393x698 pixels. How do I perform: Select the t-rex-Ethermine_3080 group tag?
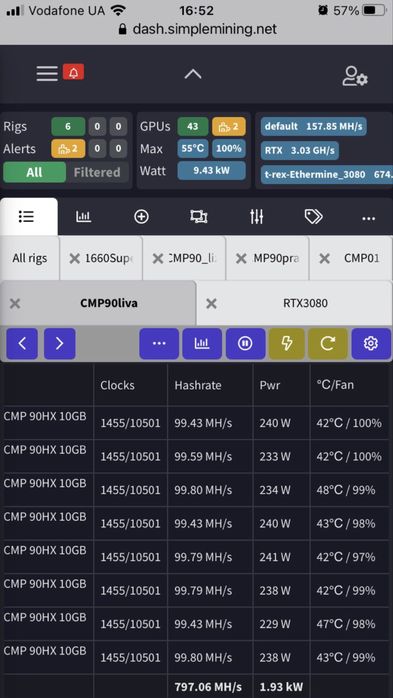point(327,174)
